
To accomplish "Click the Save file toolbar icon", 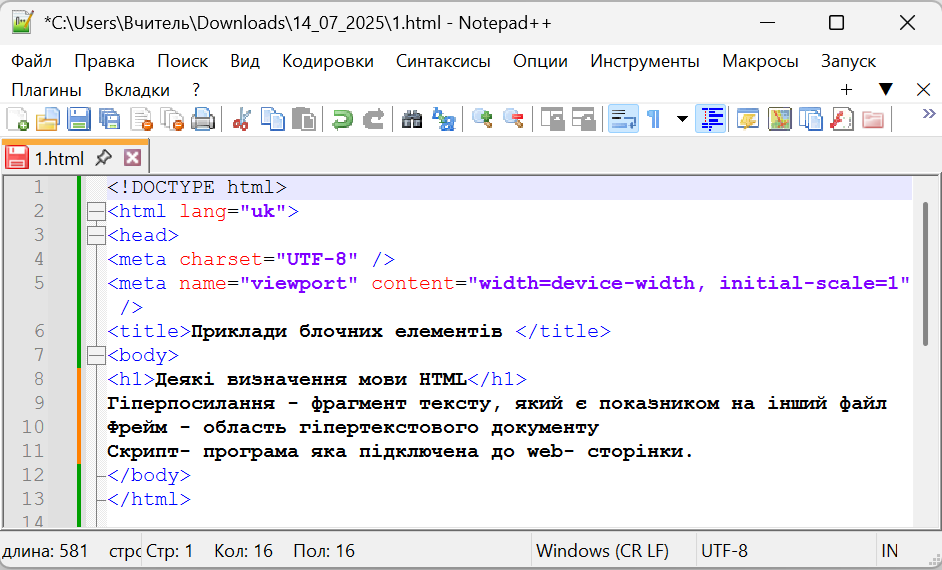I will click(78, 120).
